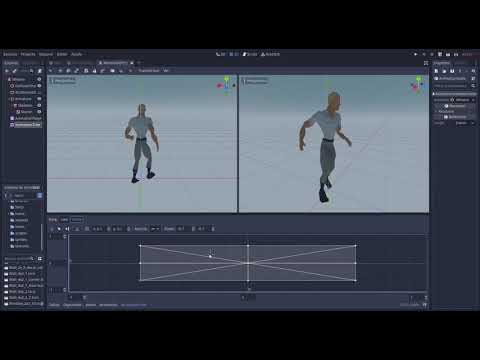
Task: Select the highlighted AnimationTree node
Action: [x=25, y=125]
